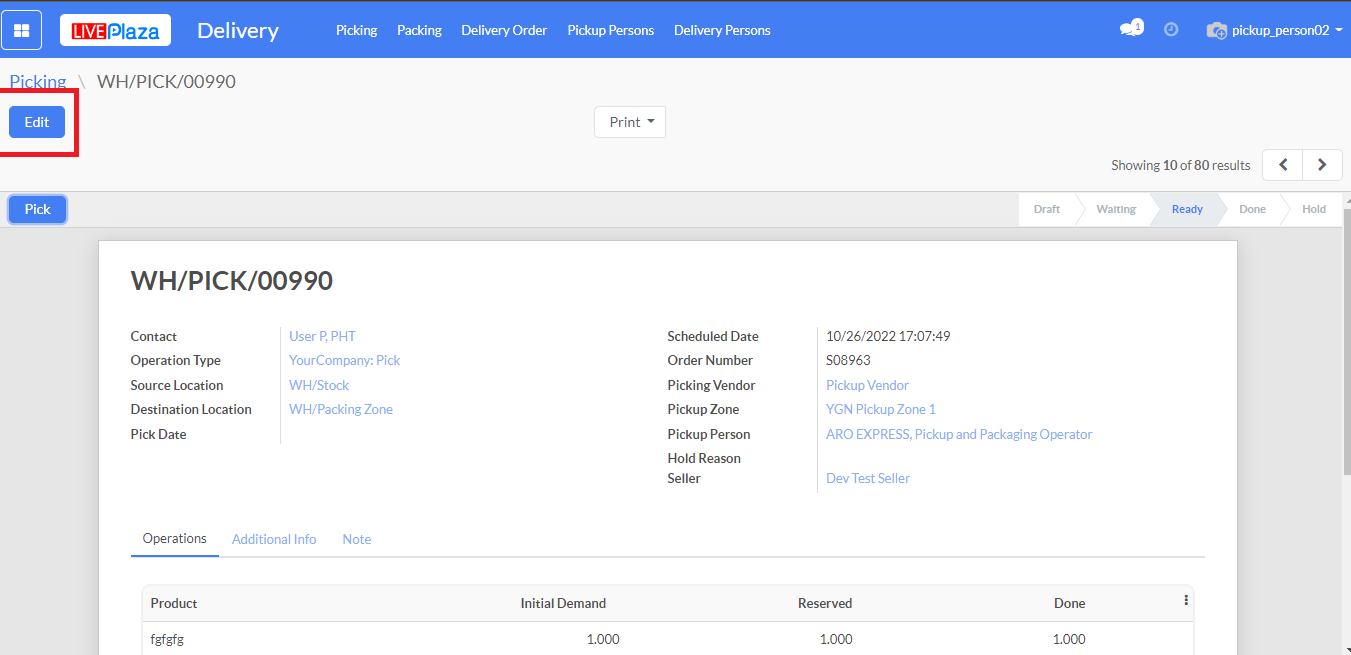Open the conversations chat icon

pyautogui.click(x=1130, y=29)
